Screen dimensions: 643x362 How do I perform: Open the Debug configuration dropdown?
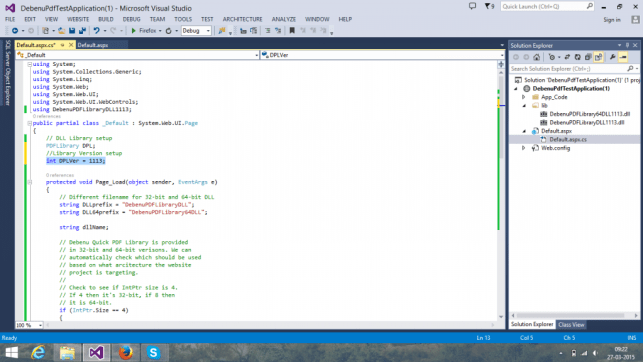point(196,31)
